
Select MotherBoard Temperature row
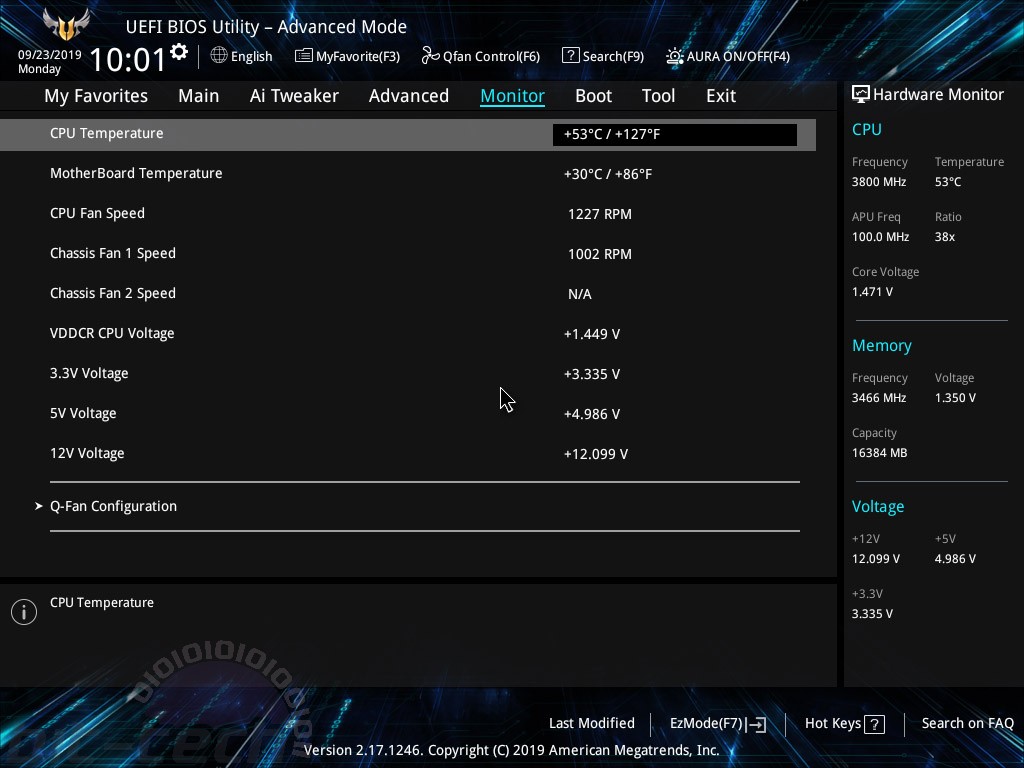coord(408,174)
